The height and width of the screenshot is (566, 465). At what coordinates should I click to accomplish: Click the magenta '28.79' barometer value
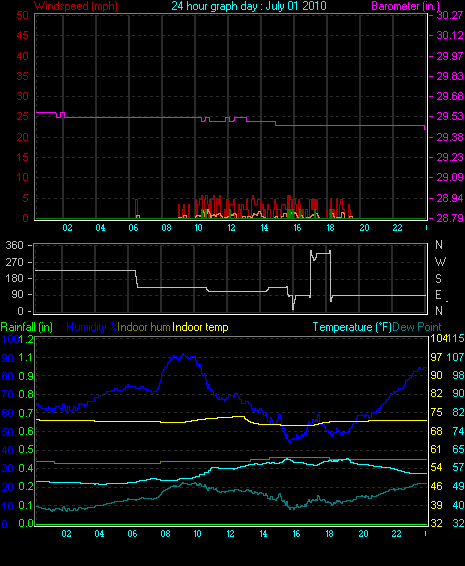449,218
